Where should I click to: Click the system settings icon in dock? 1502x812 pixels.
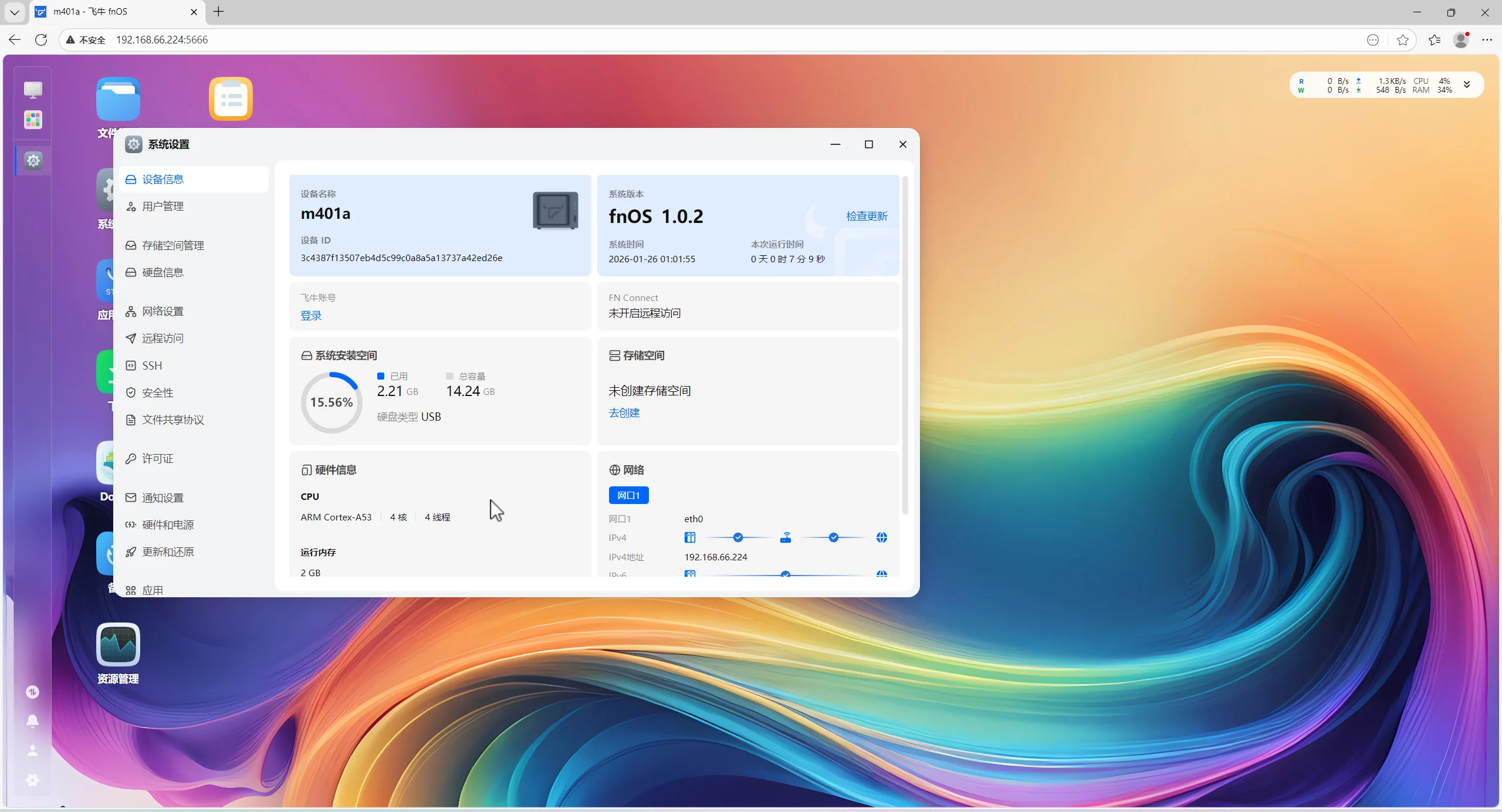point(33,160)
